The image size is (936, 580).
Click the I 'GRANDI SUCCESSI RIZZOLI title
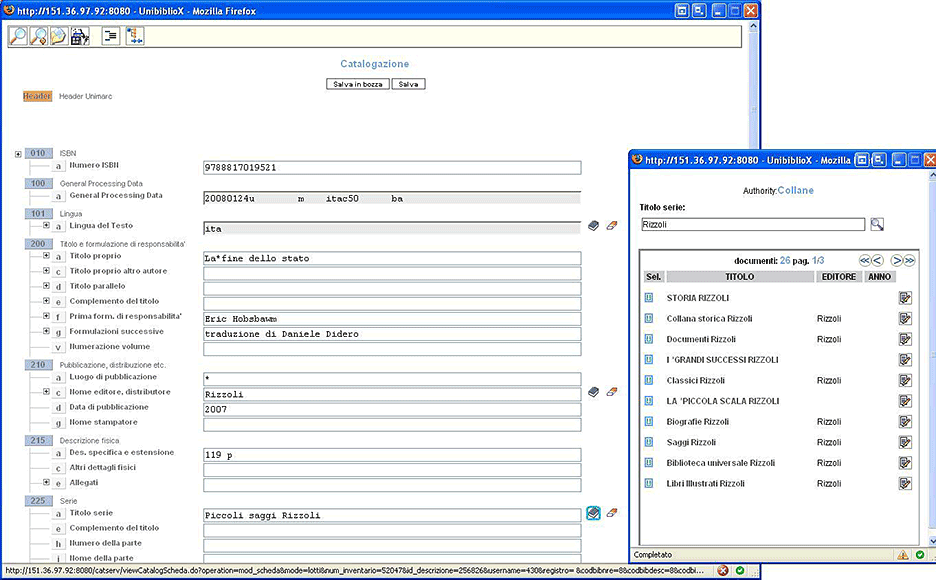(722, 360)
